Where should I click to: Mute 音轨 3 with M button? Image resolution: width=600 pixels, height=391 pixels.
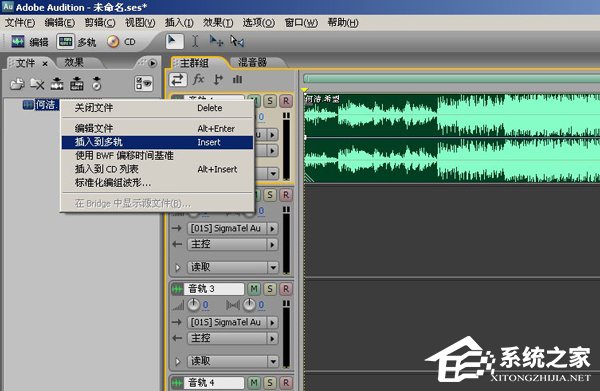(x=254, y=289)
